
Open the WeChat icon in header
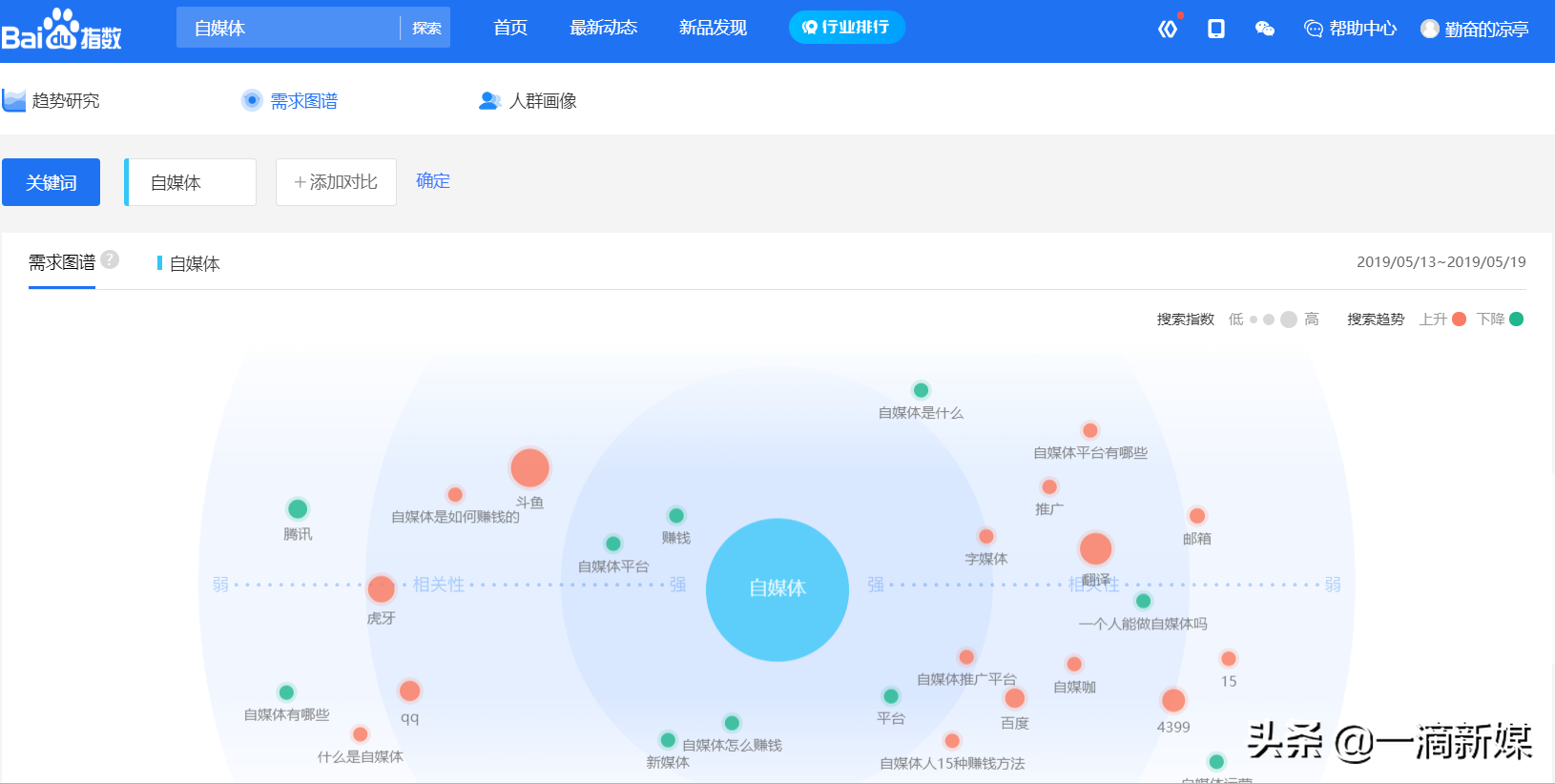[x=1265, y=29]
